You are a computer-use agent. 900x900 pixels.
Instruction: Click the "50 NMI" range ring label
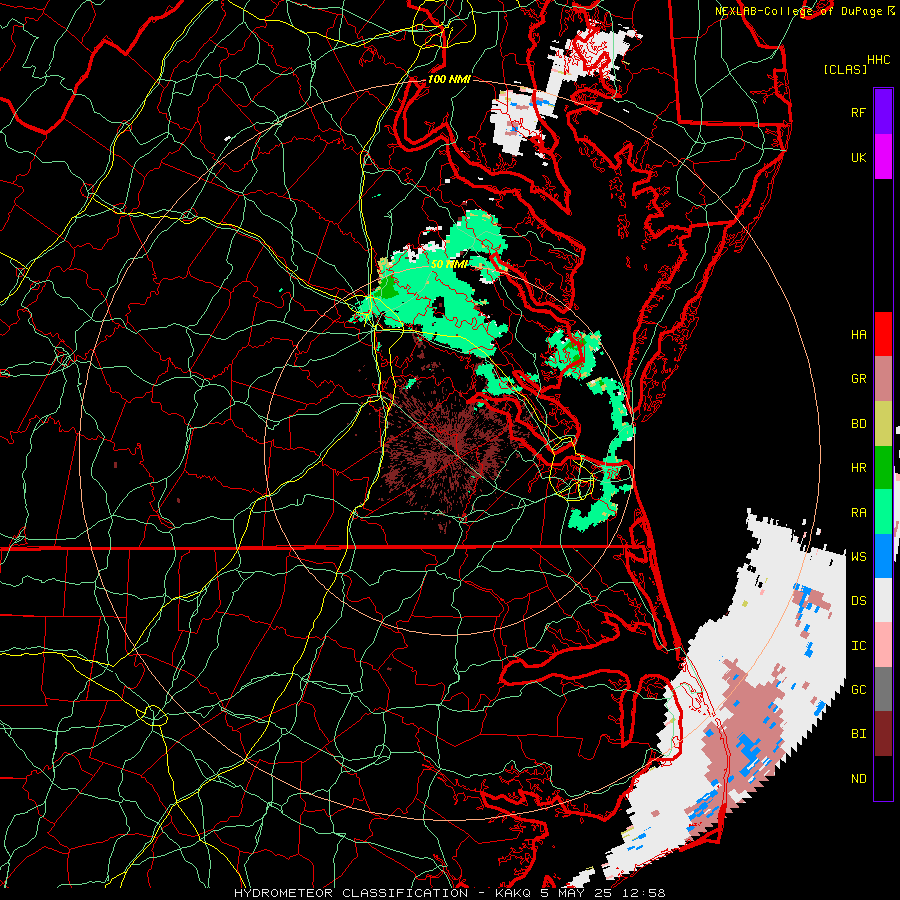pyautogui.click(x=449, y=264)
